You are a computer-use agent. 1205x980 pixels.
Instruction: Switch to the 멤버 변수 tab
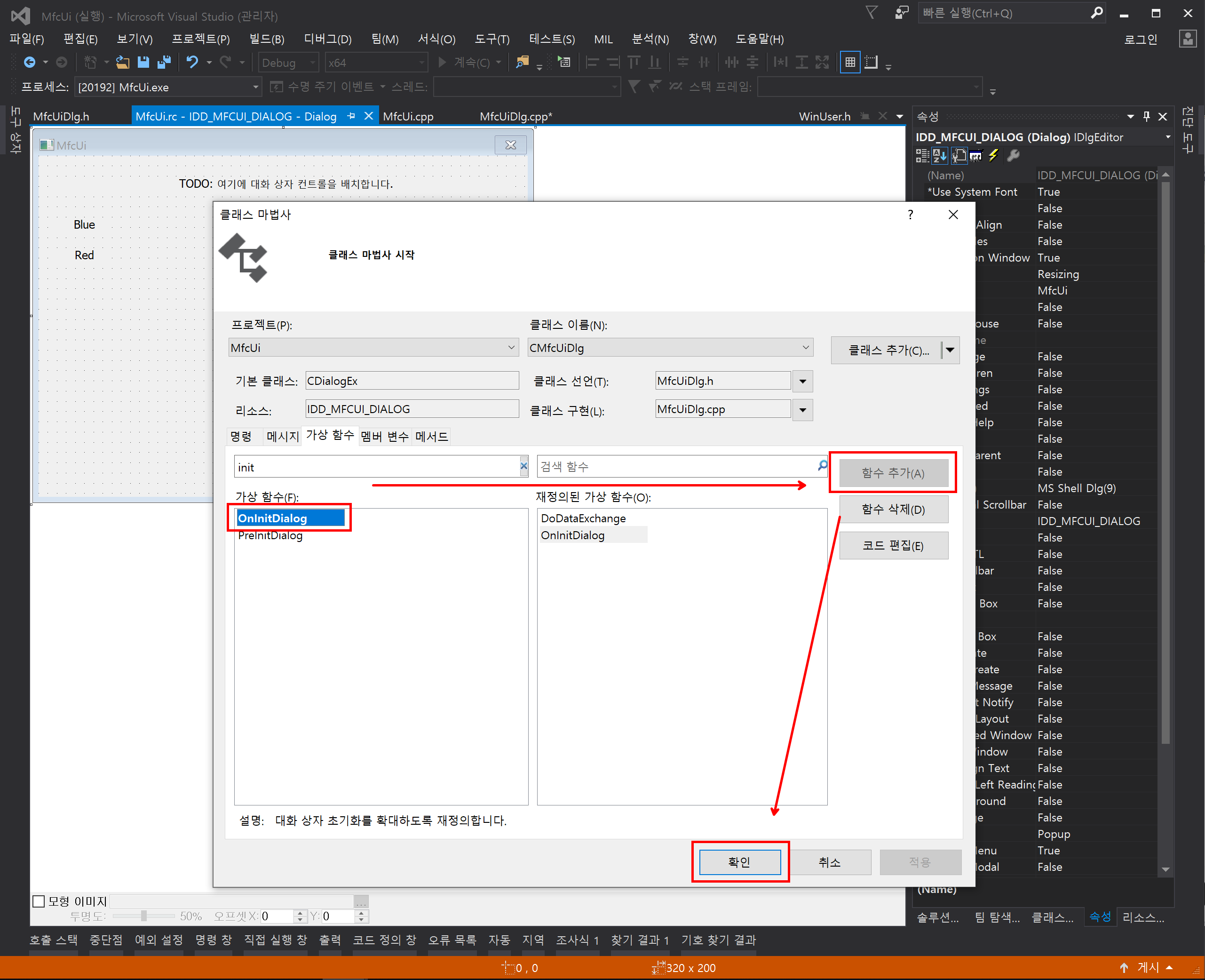[384, 437]
